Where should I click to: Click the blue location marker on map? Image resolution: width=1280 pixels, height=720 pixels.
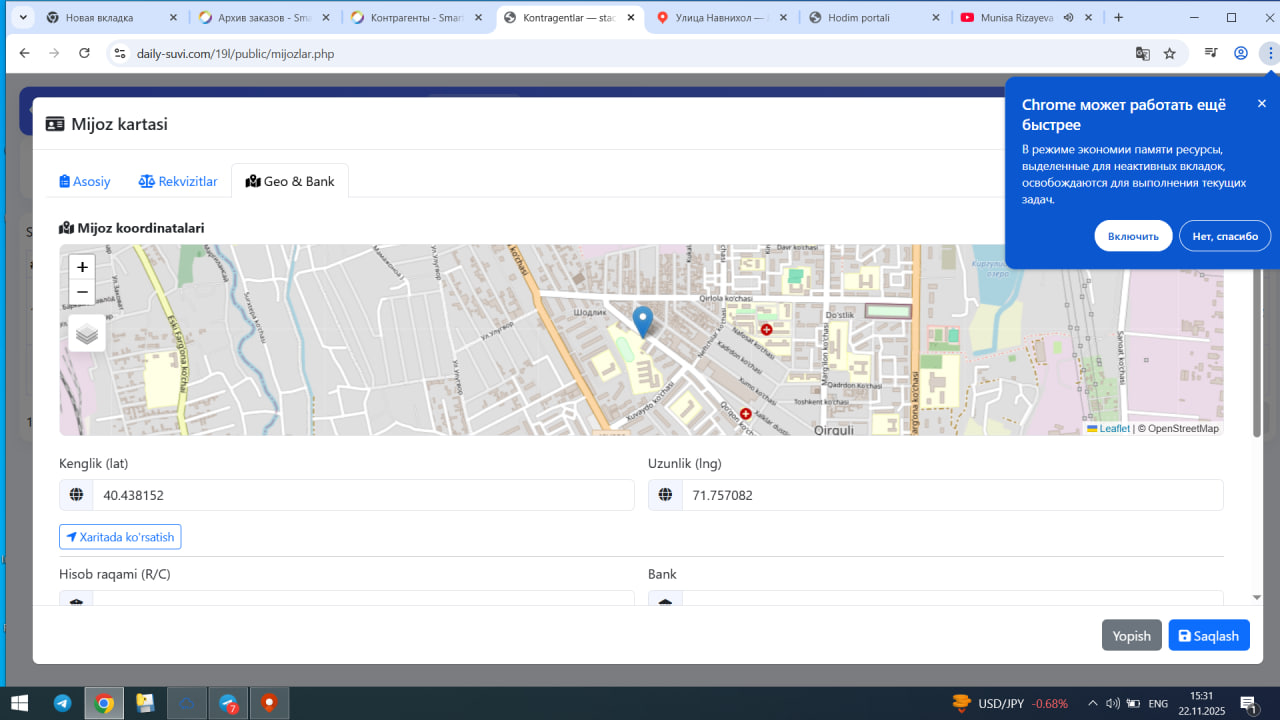[643, 322]
